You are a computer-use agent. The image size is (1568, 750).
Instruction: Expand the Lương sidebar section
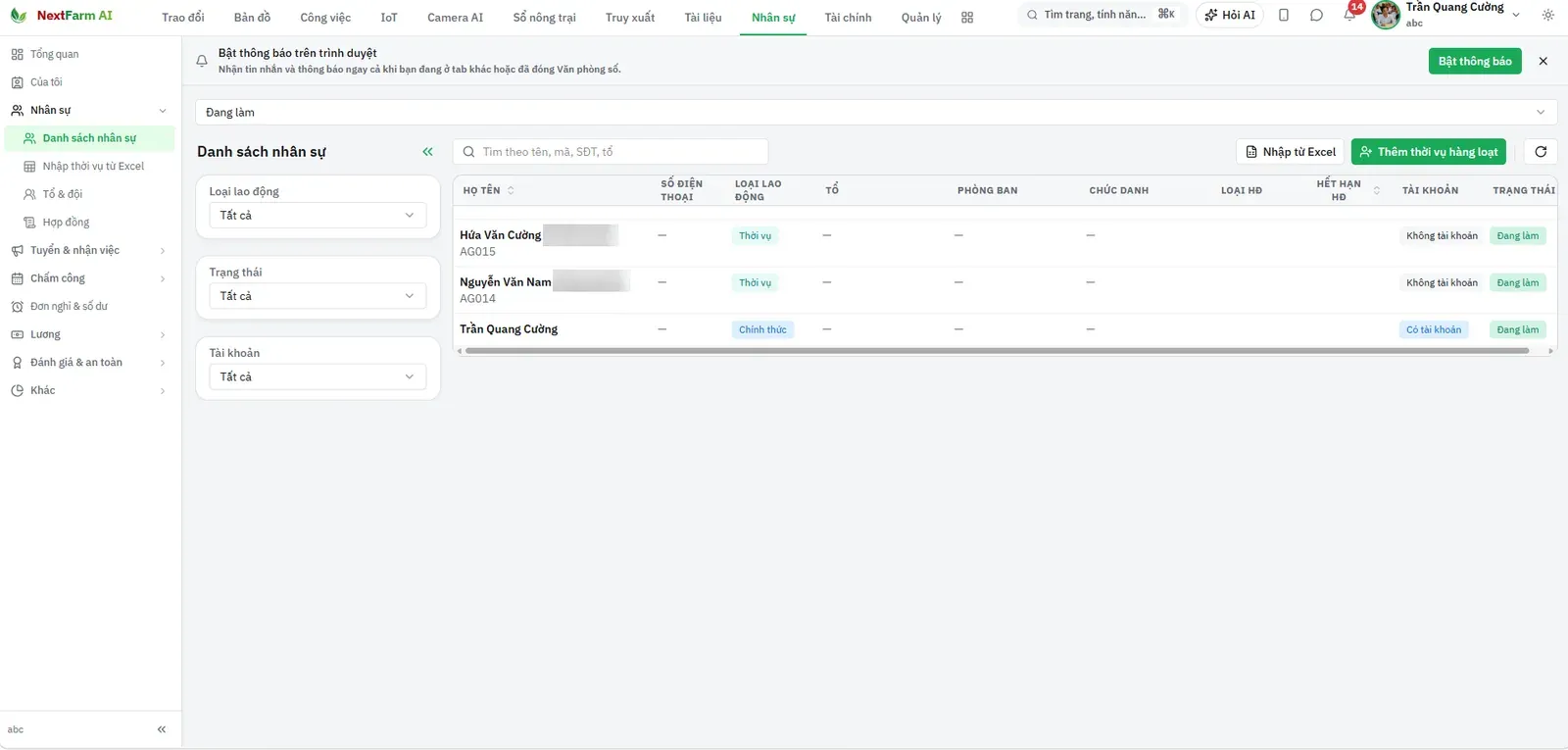coord(90,334)
